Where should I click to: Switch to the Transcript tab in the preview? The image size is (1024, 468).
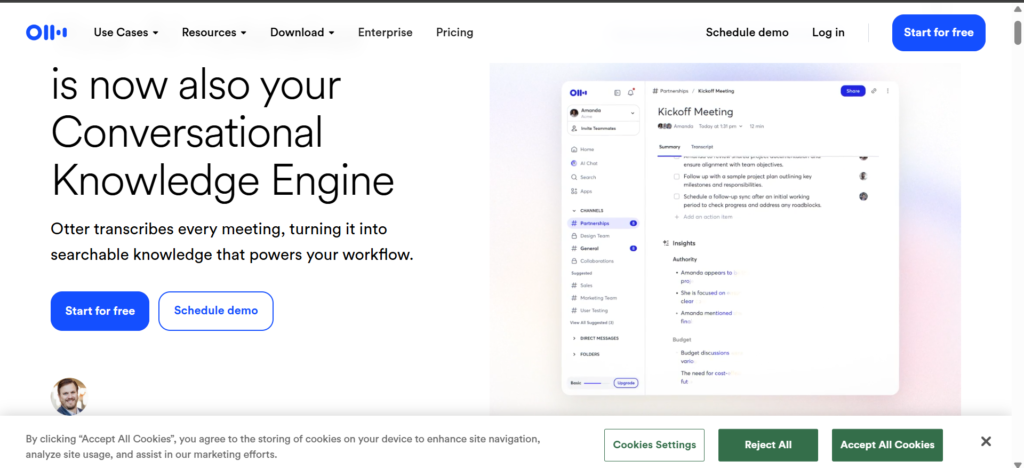coord(702,147)
